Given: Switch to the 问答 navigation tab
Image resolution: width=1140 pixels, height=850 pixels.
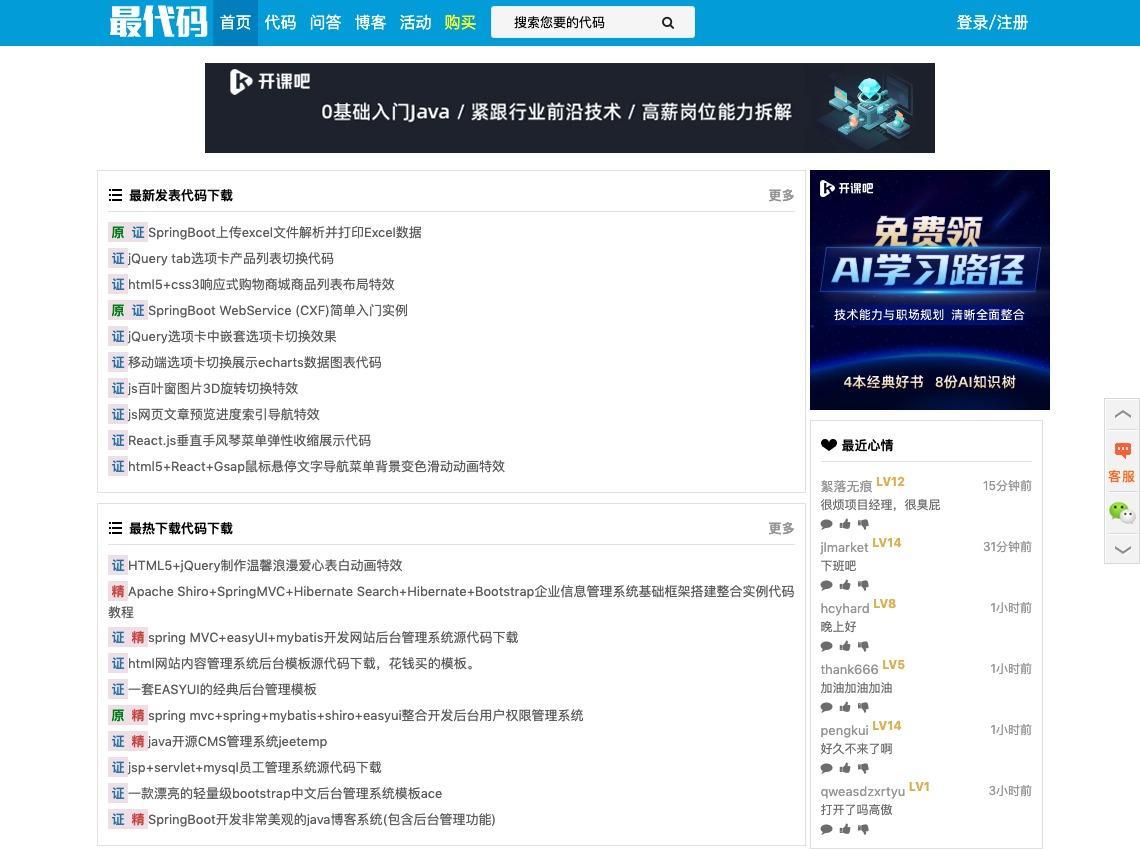Looking at the screenshot, I should pos(326,22).
